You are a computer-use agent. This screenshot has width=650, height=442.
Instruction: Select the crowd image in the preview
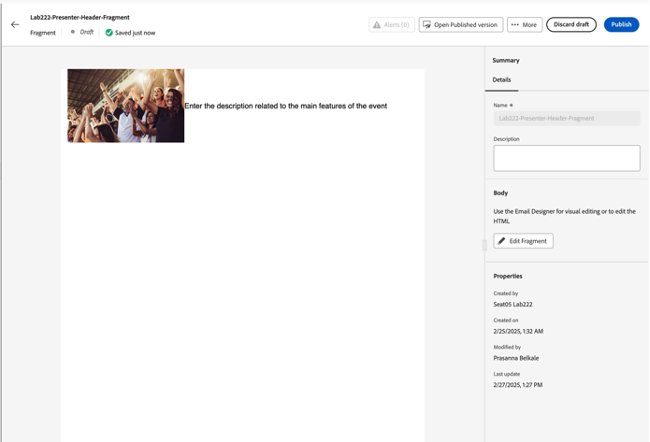click(x=126, y=106)
